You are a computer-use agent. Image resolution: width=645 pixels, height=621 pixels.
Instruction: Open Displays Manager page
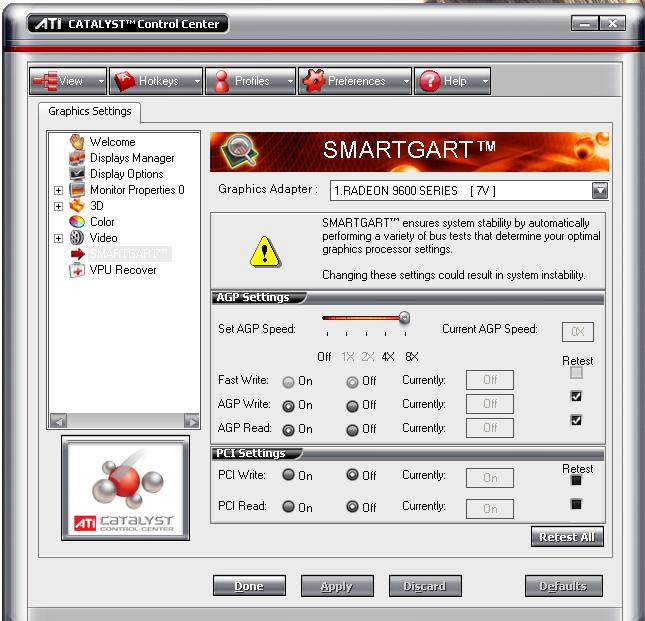[x=132, y=158]
